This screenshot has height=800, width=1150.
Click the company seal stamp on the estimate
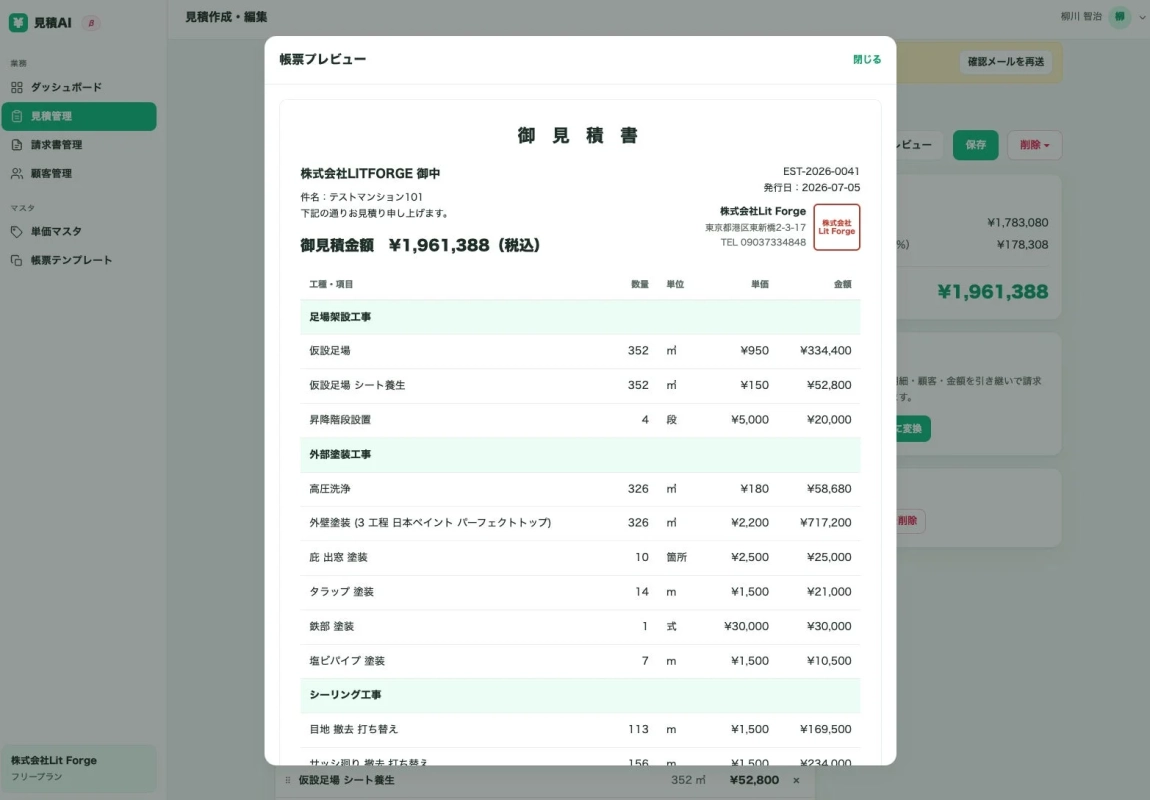pyautogui.click(x=837, y=227)
